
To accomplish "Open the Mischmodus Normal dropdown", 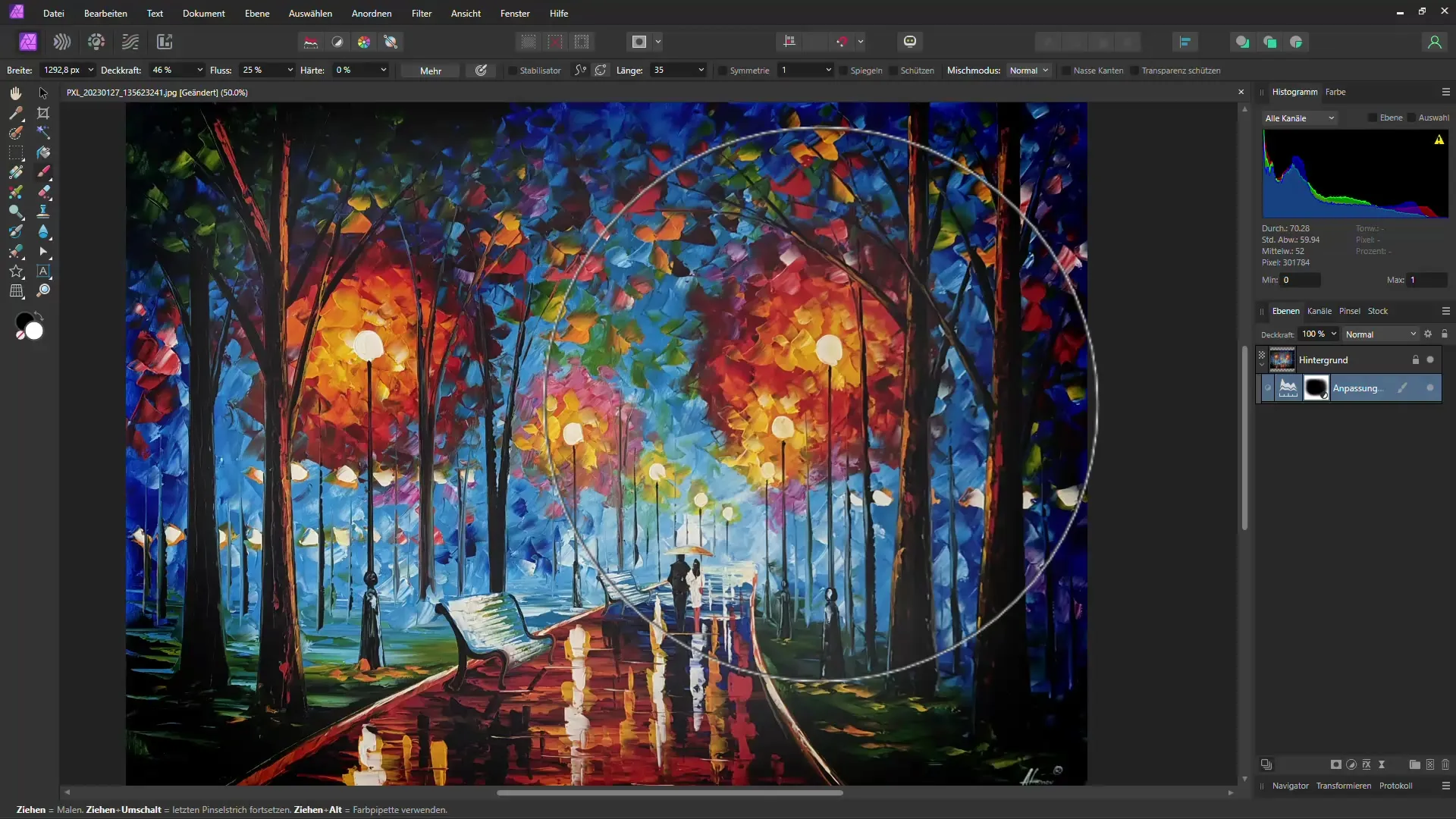I will pyautogui.click(x=1029, y=71).
